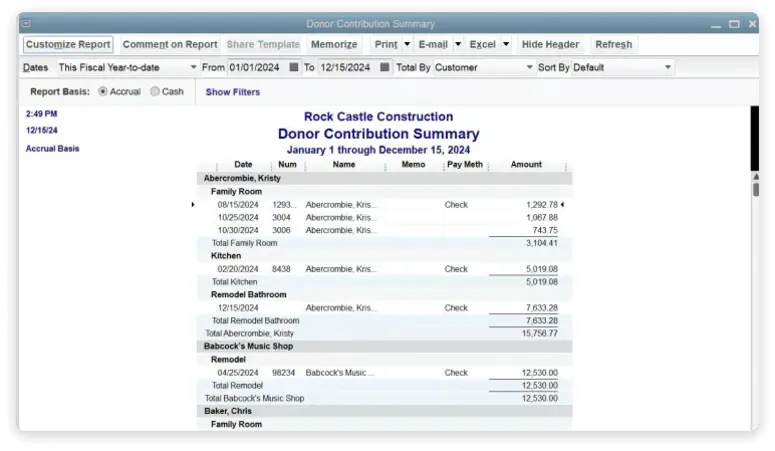775x451 pixels.
Task: Click the vertical scrollbar thumb
Action: click(x=756, y=190)
